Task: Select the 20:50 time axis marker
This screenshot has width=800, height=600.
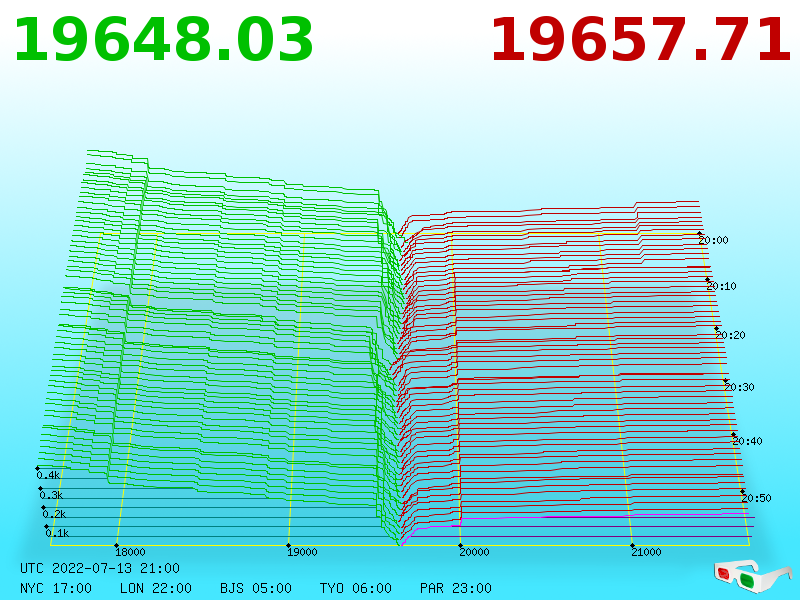Action: (x=756, y=498)
